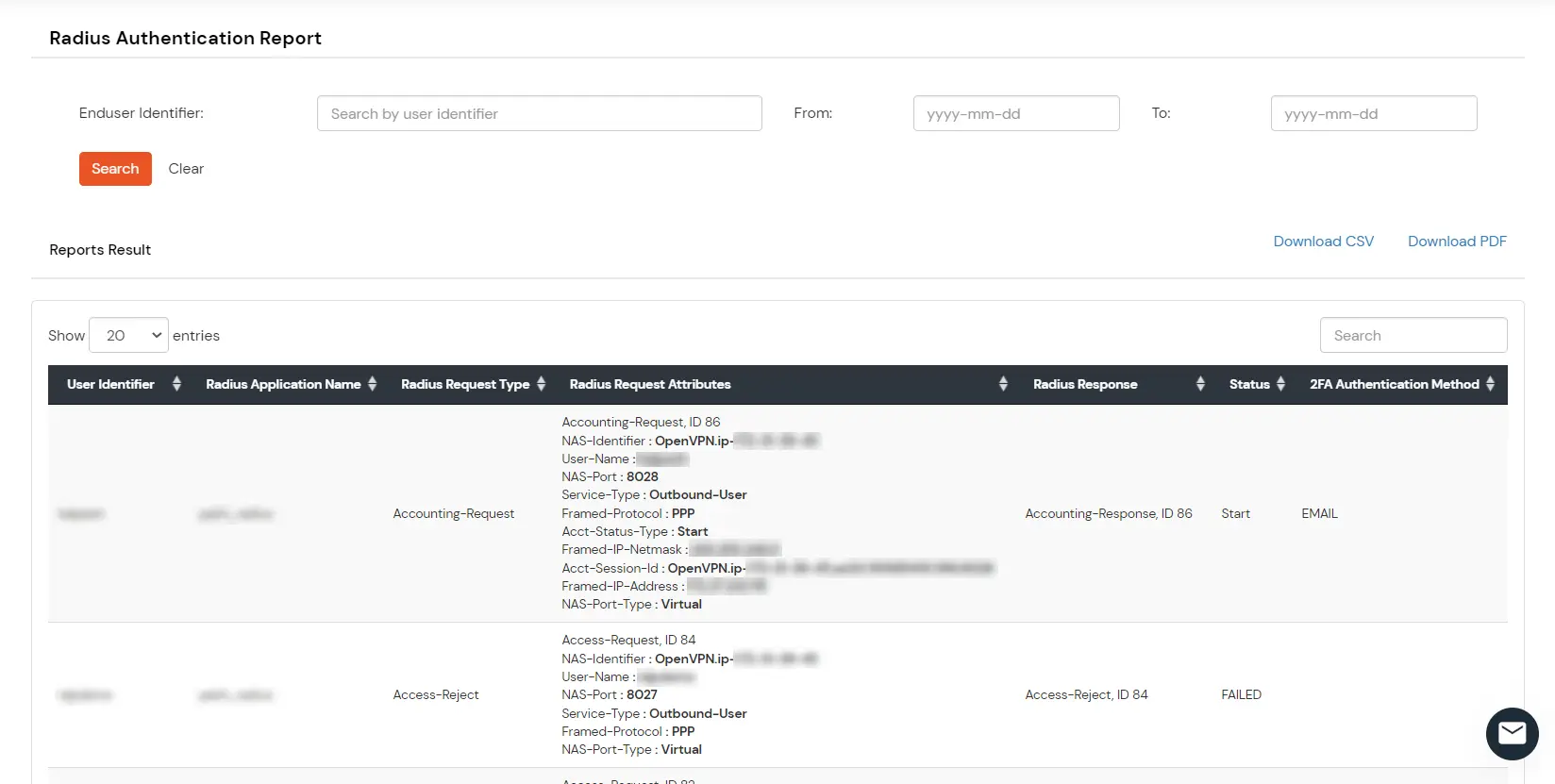Image resolution: width=1555 pixels, height=784 pixels.
Task: Click the table Search filter box
Action: point(1413,335)
